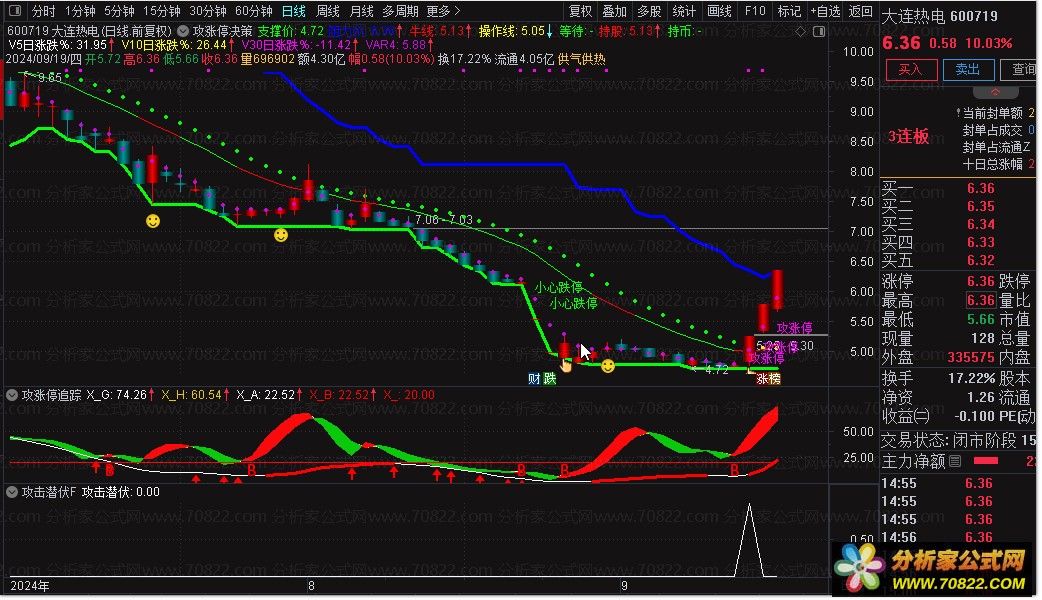Select the 15分钟 period tab
Image resolution: width=1042 pixels, height=600 pixels.
(161, 11)
